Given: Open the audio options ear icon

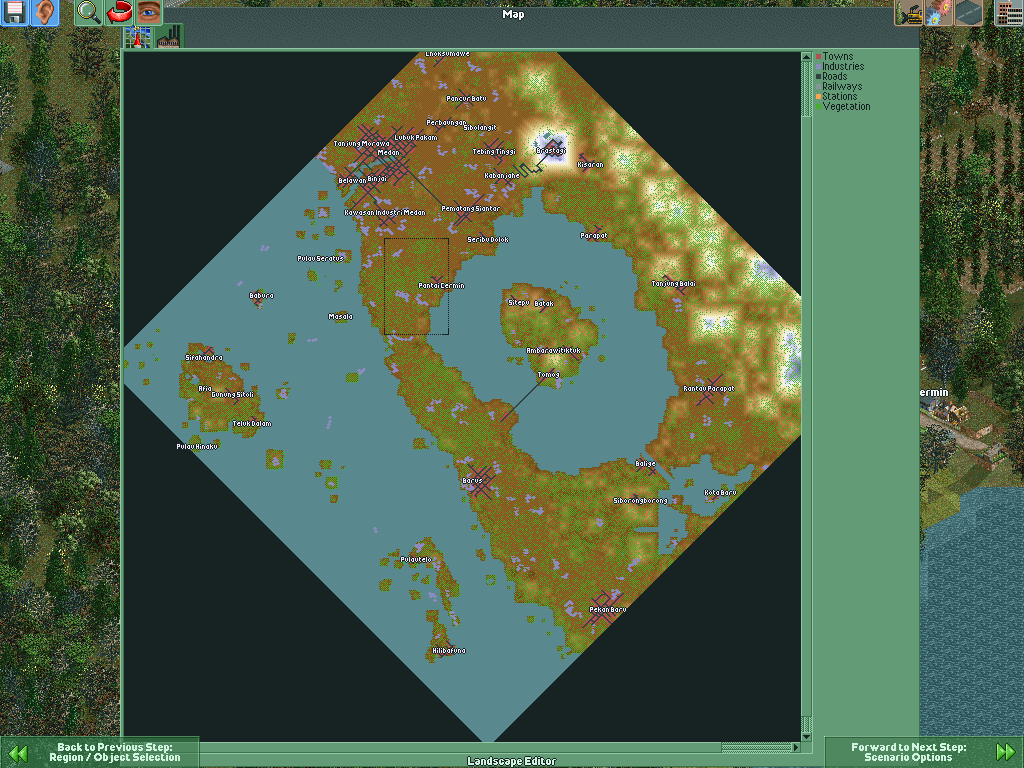Looking at the screenshot, I should point(44,12).
